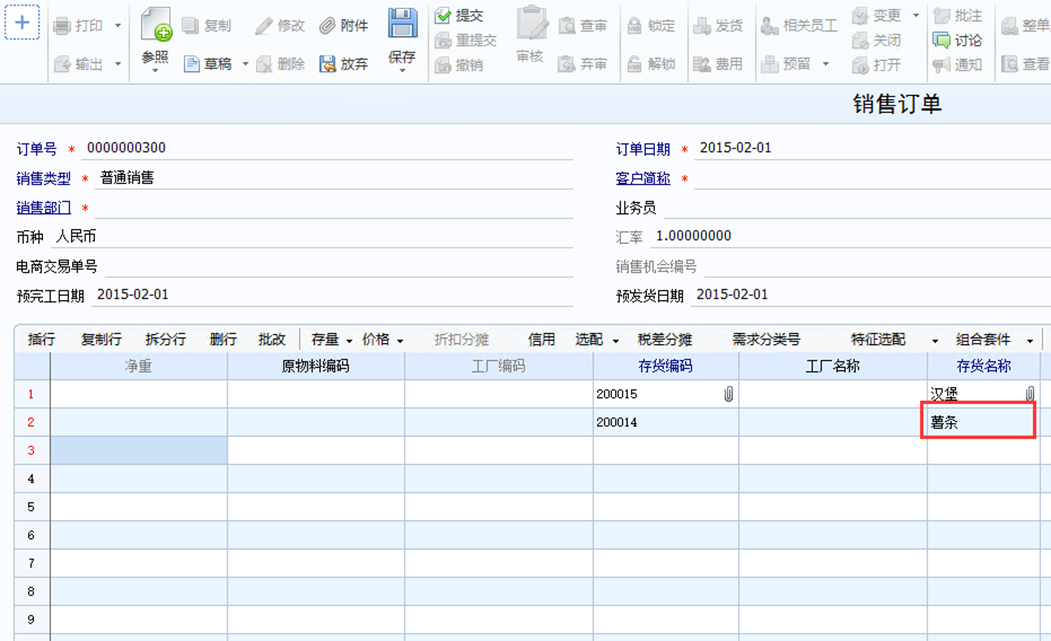The width and height of the screenshot is (1051, 641).
Task: Click the 审核 audit clipboard icon
Action: coord(532,23)
